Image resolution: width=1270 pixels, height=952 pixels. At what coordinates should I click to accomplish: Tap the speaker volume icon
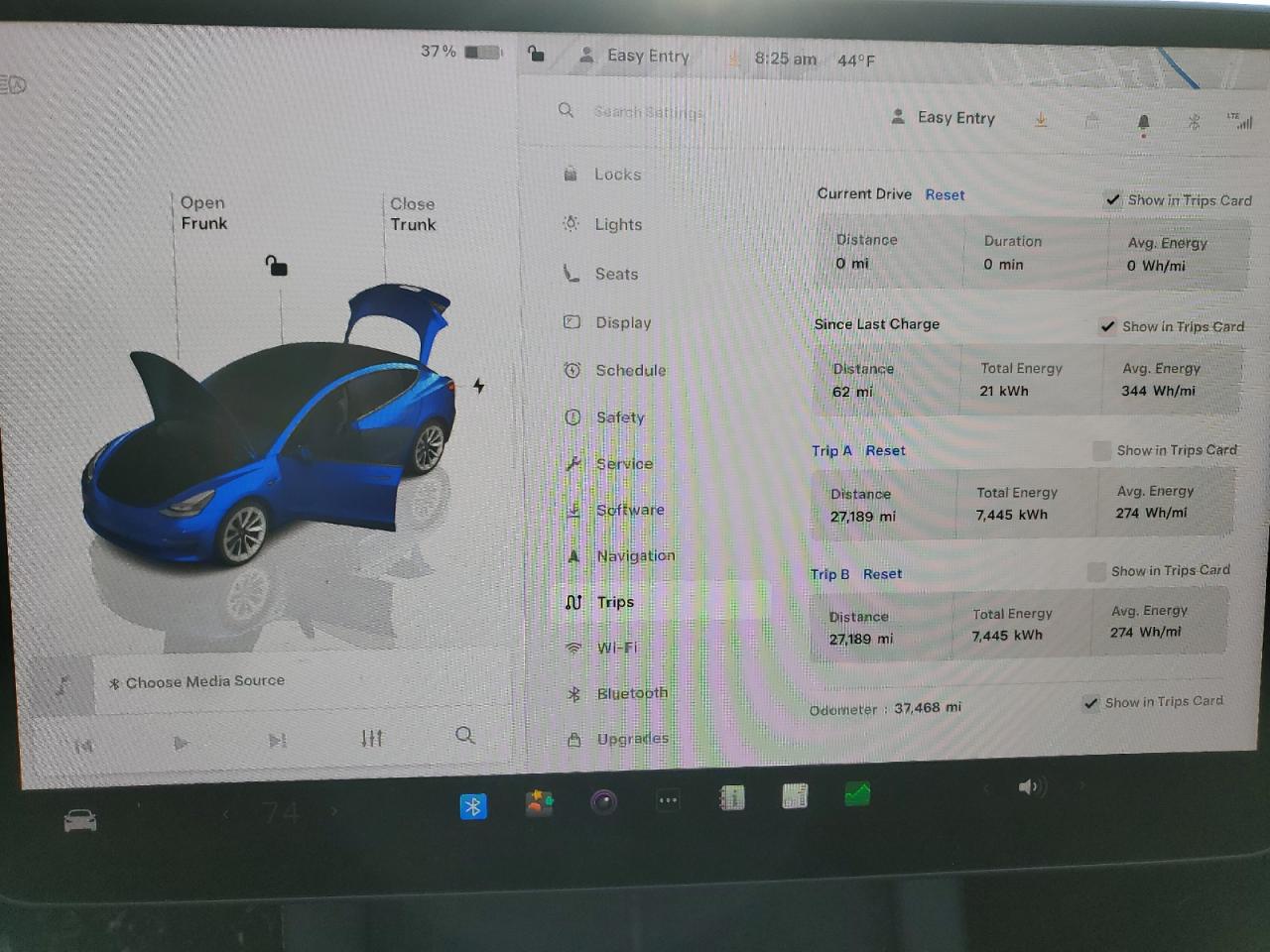(x=1030, y=787)
